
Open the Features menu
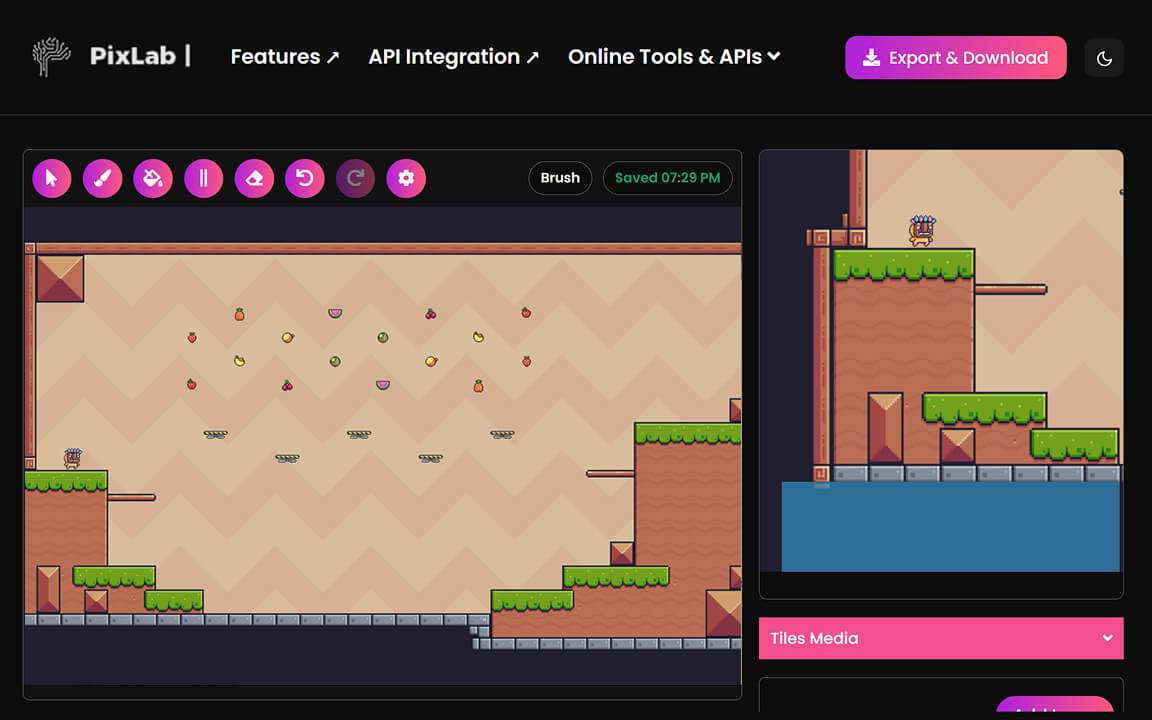click(284, 57)
